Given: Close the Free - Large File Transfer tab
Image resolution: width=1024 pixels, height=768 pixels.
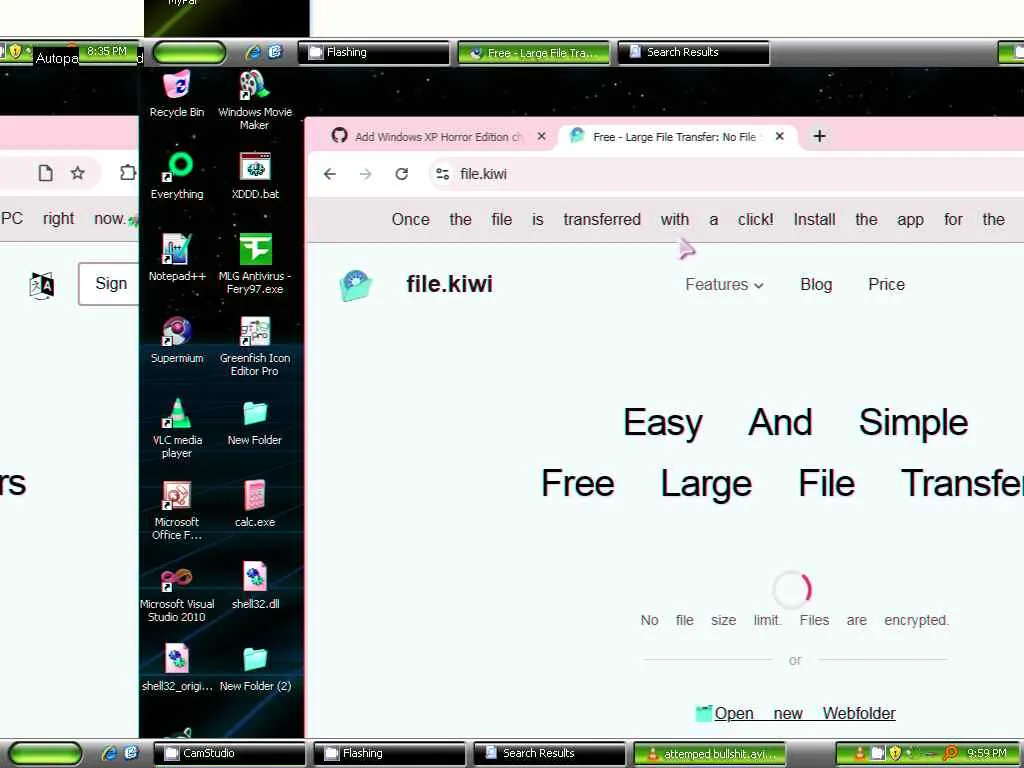Looking at the screenshot, I should [779, 136].
